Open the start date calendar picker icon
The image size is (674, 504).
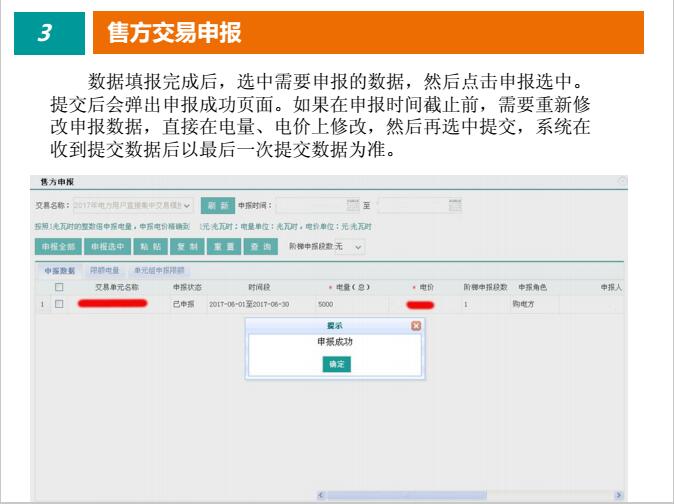tap(352, 205)
